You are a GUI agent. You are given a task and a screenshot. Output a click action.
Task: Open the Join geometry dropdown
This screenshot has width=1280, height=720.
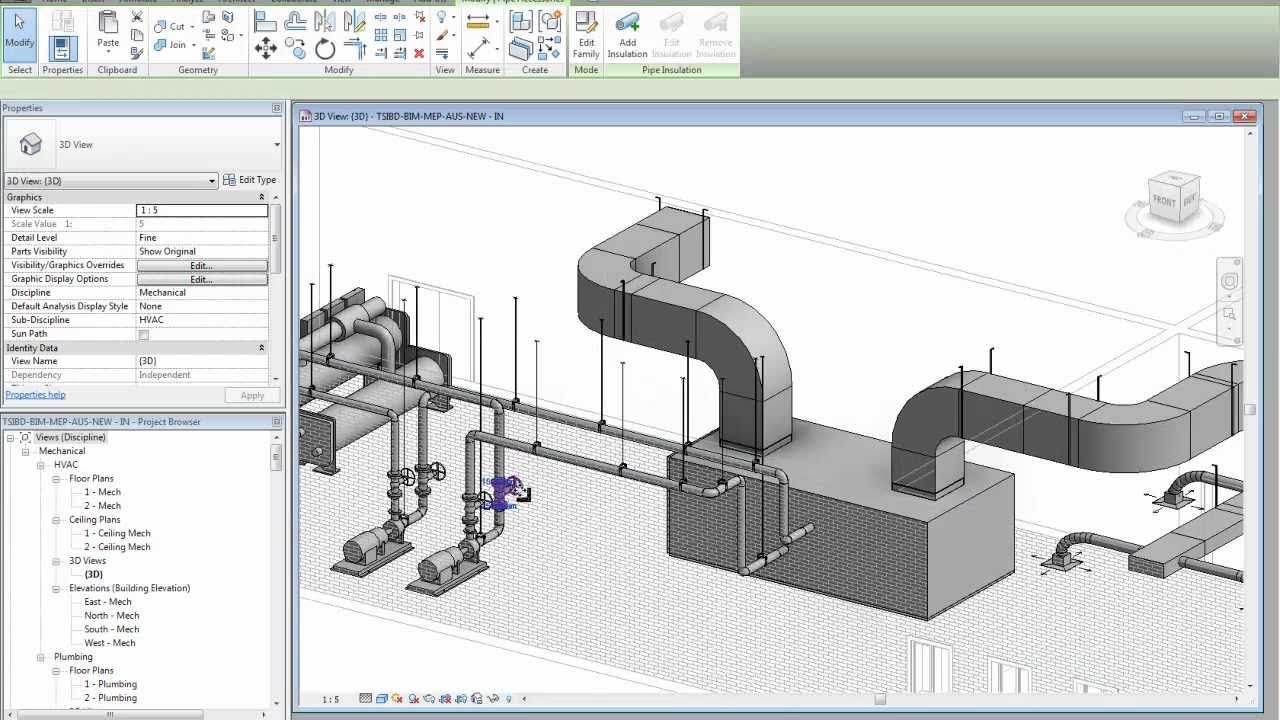pyautogui.click(x=192, y=45)
